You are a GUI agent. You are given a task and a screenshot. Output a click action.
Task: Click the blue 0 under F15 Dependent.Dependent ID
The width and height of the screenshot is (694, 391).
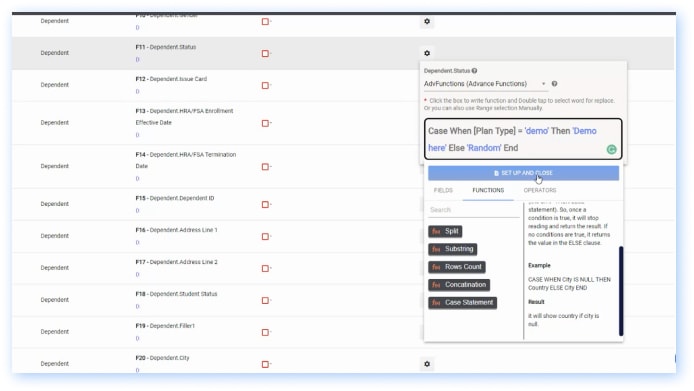tap(137, 211)
